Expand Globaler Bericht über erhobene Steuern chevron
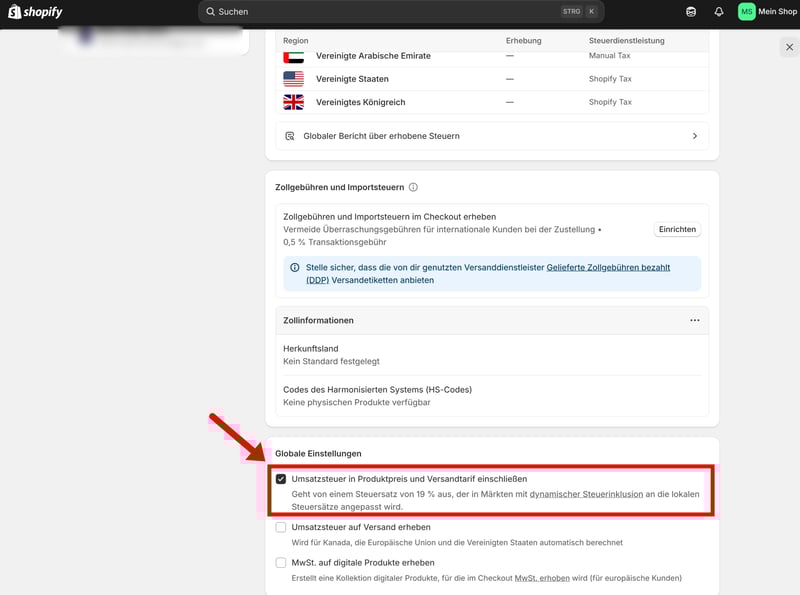The image size is (800, 595). [x=695, y=136]
